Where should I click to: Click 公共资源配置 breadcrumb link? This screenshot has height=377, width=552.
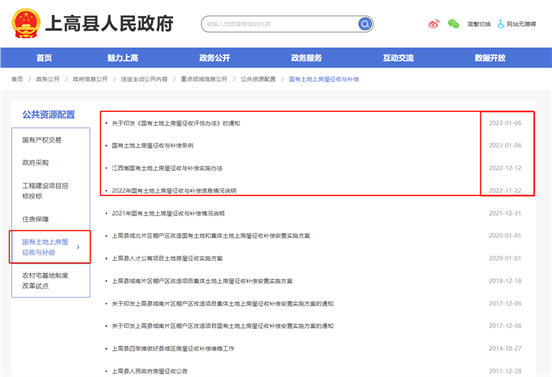(258, 79)
